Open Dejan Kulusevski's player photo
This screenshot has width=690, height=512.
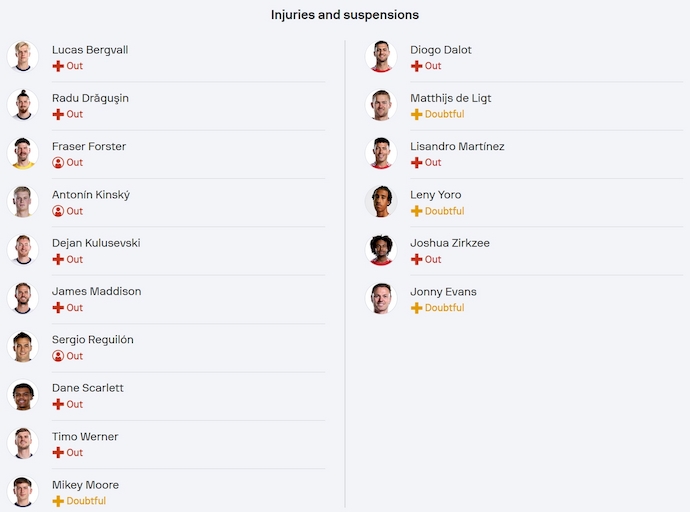click(22, 250)
